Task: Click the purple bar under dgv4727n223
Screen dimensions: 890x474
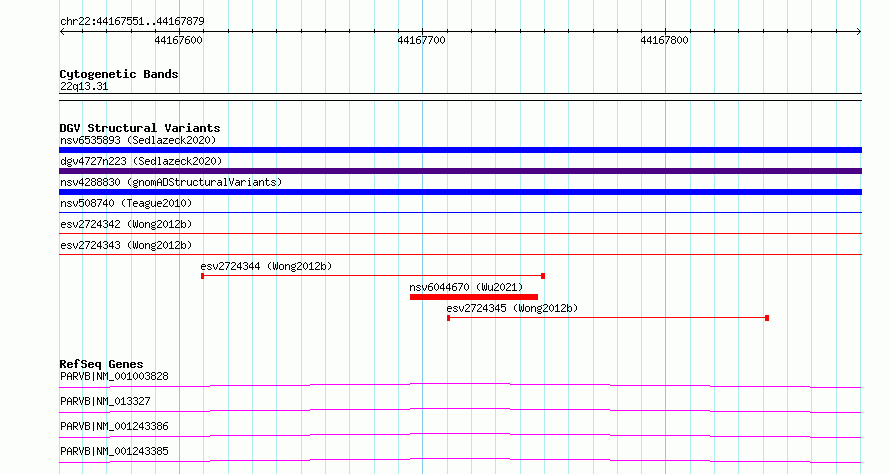Action: (460, 171)
